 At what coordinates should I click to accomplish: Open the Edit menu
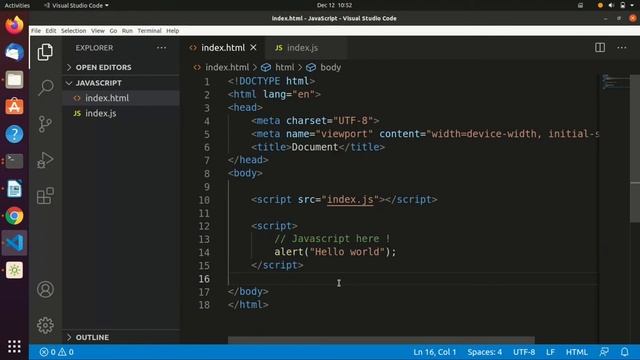[51, 31]
